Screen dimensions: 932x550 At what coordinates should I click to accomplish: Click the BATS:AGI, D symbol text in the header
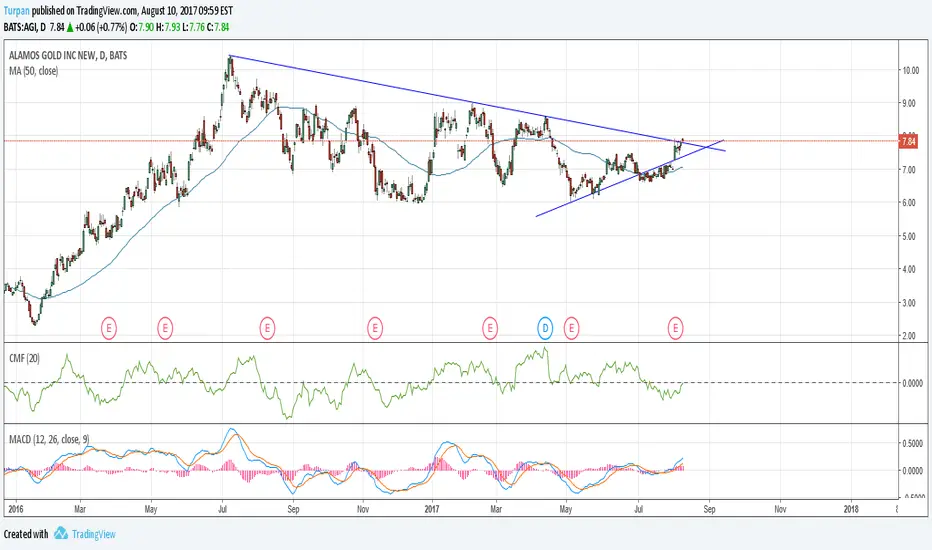point(24,27)
